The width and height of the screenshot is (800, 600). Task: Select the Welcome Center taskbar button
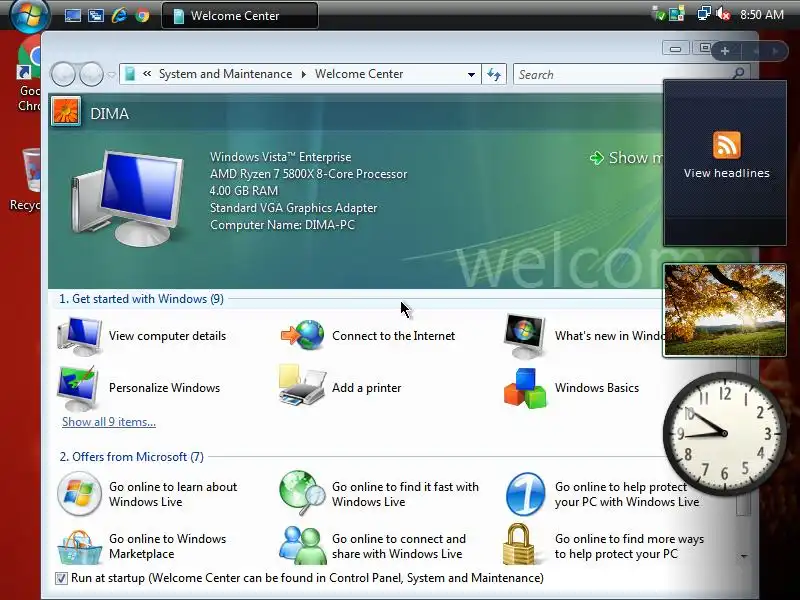(x=240, y=15)
